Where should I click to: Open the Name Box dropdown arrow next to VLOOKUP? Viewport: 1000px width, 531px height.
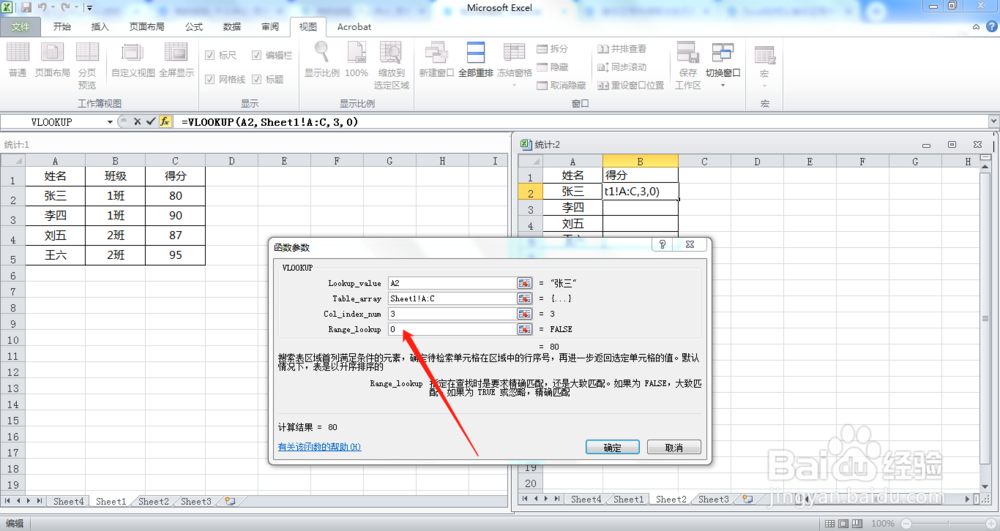tap(110, 122)
